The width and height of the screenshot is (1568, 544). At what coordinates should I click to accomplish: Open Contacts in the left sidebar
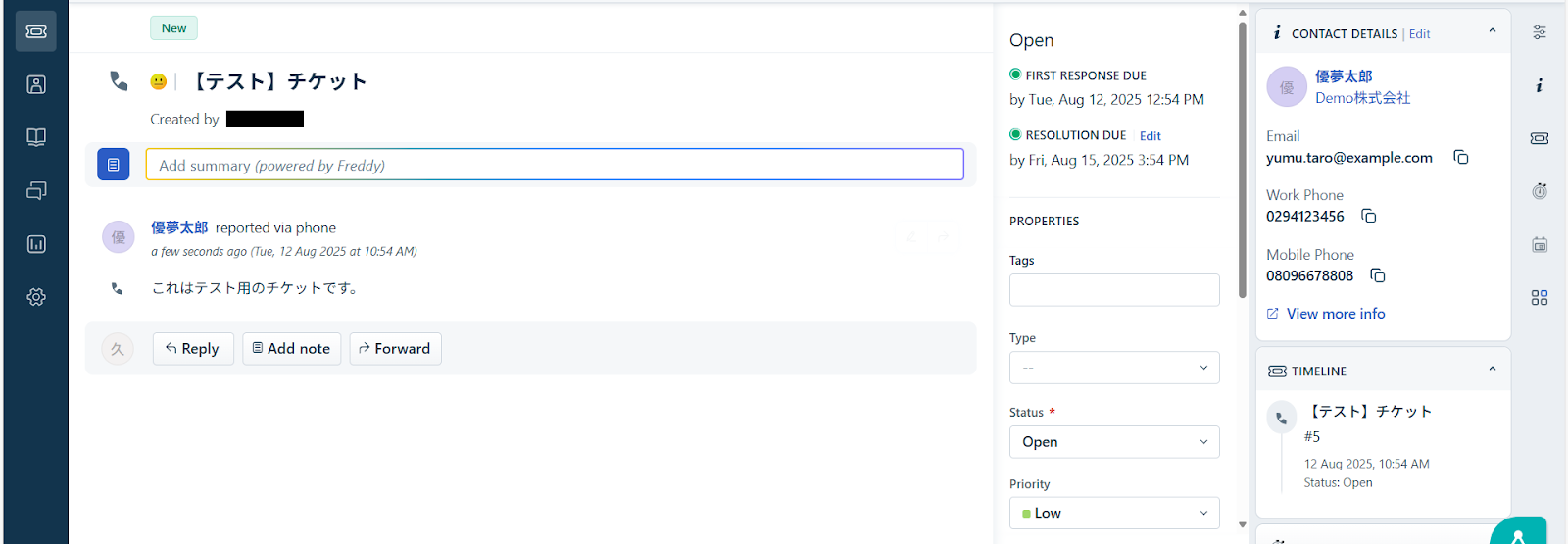pos(36,84)
